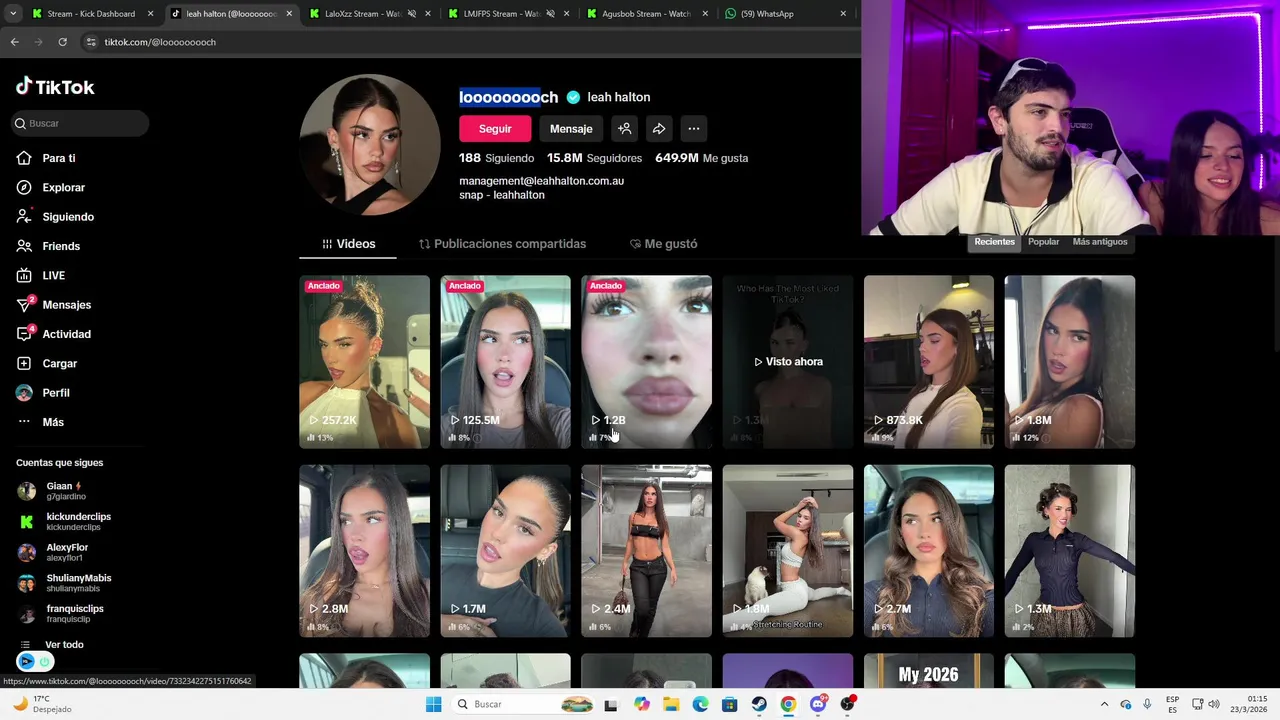1280x720 pixels.
Task: Open pinned video with 1.2B views
Action: (647, 362)
